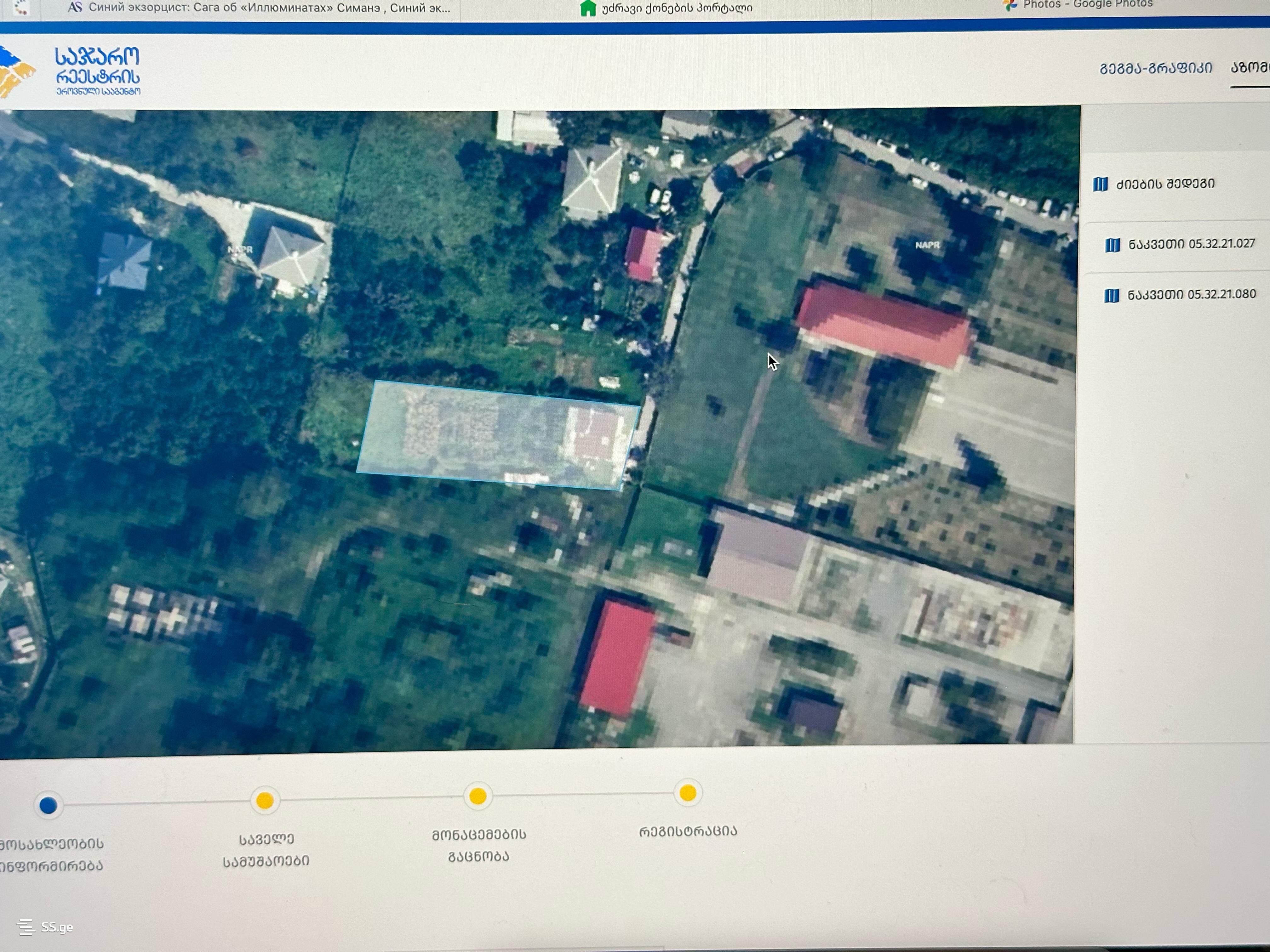
Task: Click the AS favicon on the Синий экзорцист tab
Action: (75, 8)
